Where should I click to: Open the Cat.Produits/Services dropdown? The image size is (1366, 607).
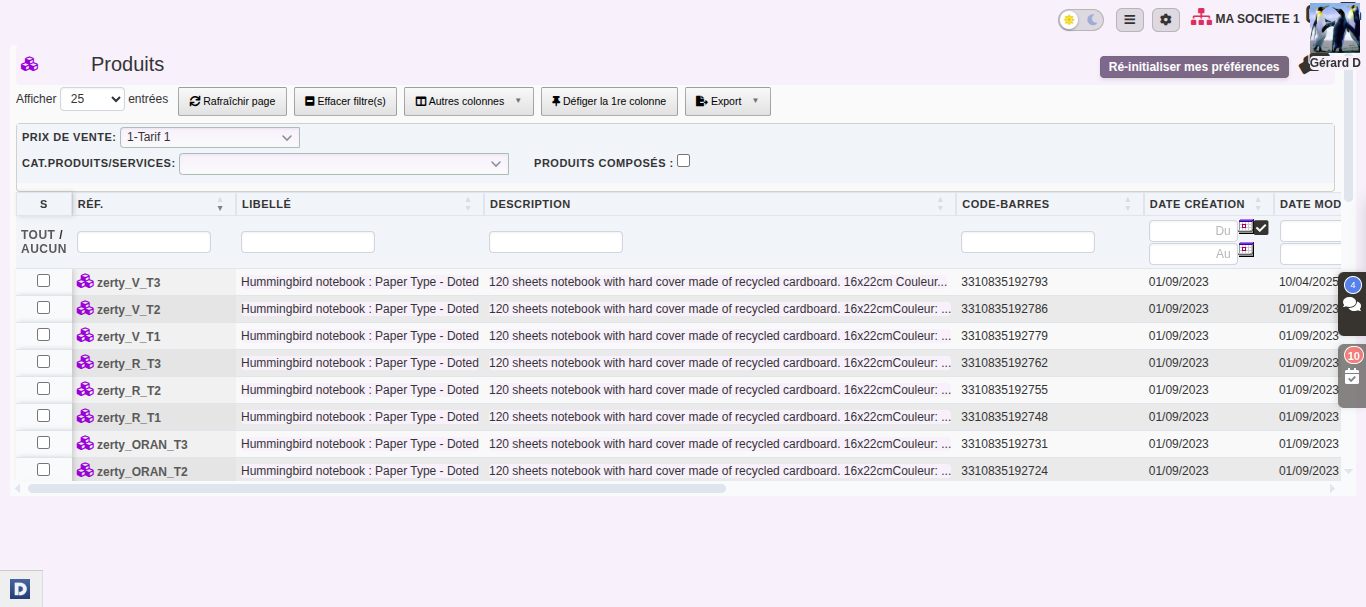click(x=344, y=163)
